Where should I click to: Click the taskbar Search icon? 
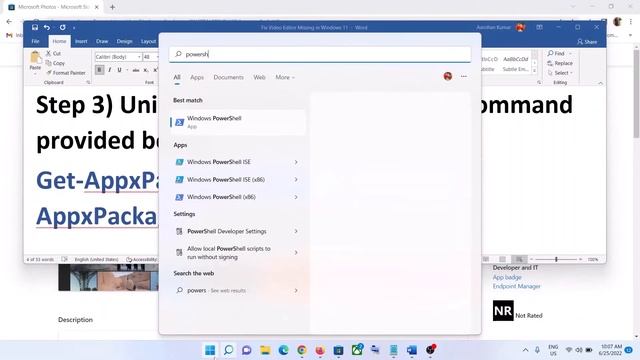click(x=229, y=350)
